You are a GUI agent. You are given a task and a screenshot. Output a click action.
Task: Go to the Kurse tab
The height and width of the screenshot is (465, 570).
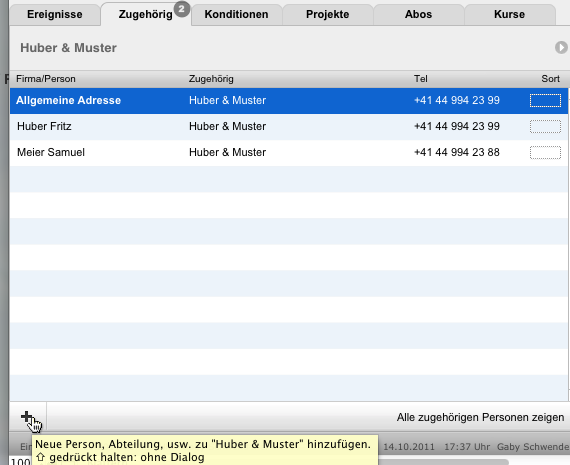point(509,14)
